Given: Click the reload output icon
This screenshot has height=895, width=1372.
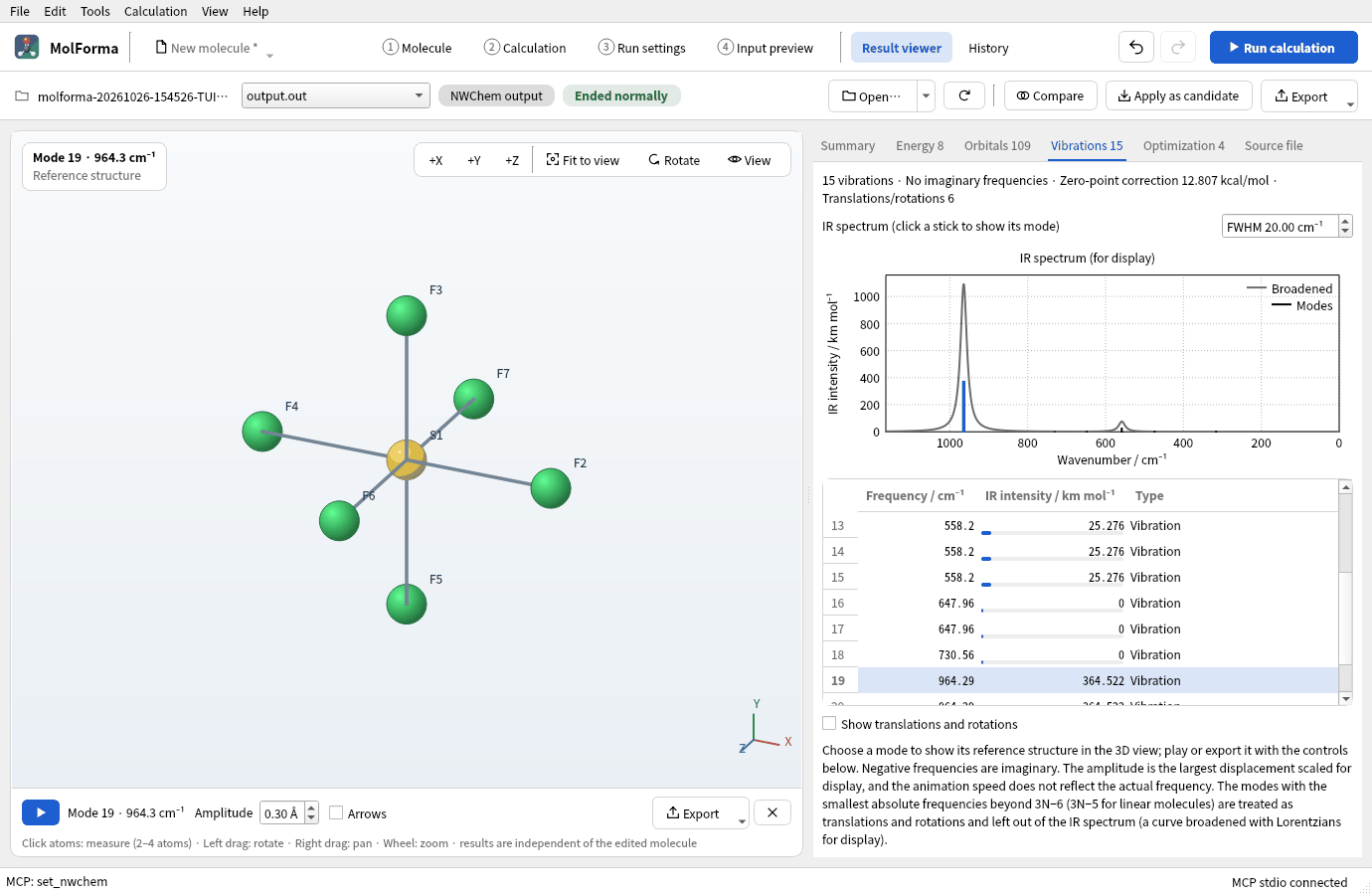Looking at the screenshot, I should pos(964,95).
